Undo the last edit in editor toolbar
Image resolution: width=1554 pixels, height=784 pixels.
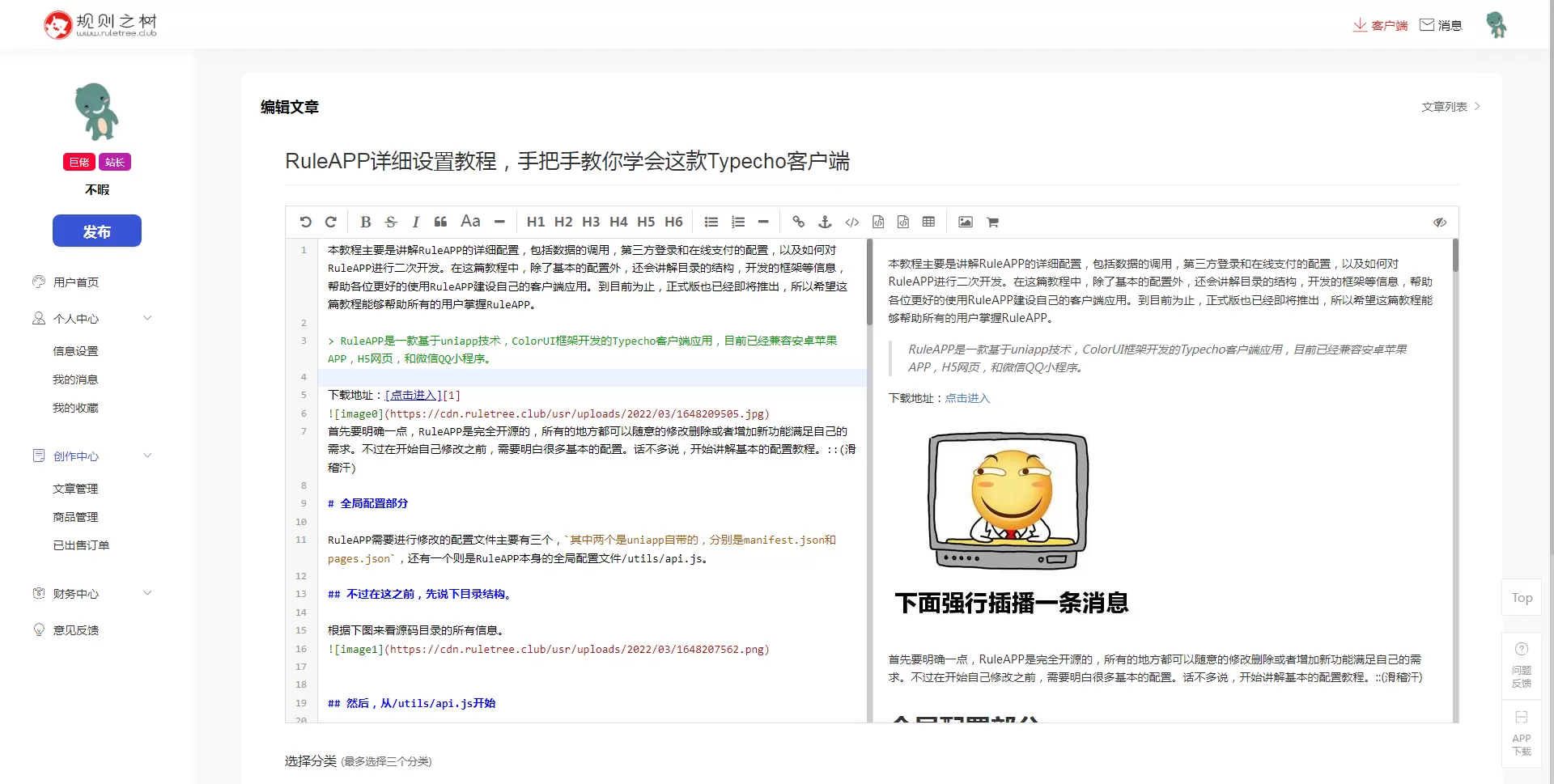tap(305, 222)
